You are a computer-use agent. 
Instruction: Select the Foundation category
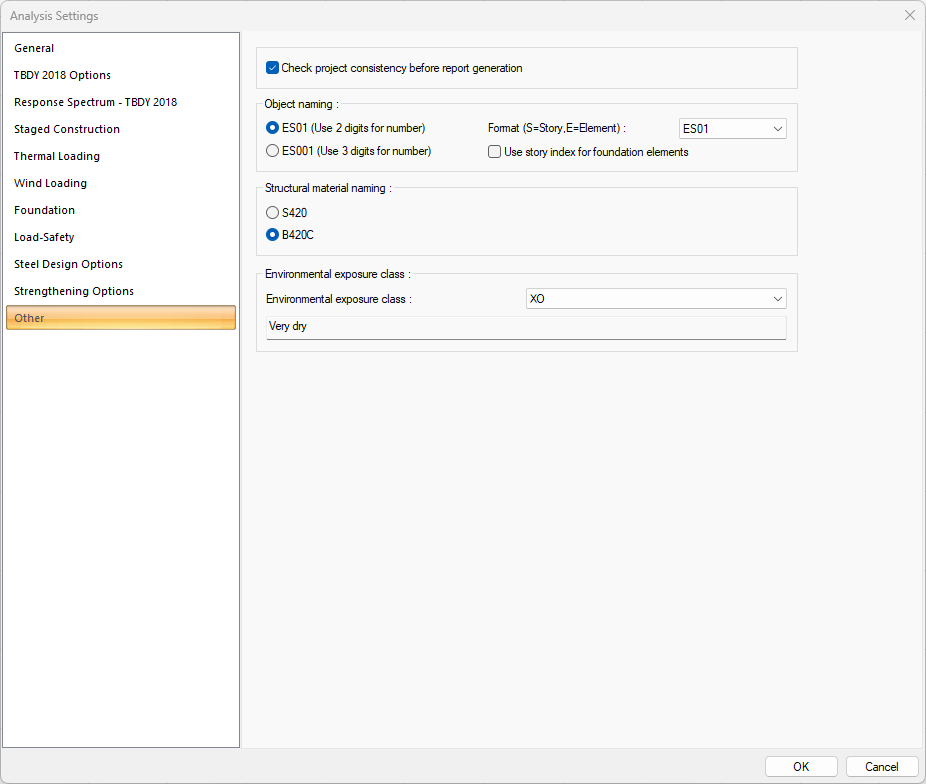pyautogui.click(x=44, y=210)
